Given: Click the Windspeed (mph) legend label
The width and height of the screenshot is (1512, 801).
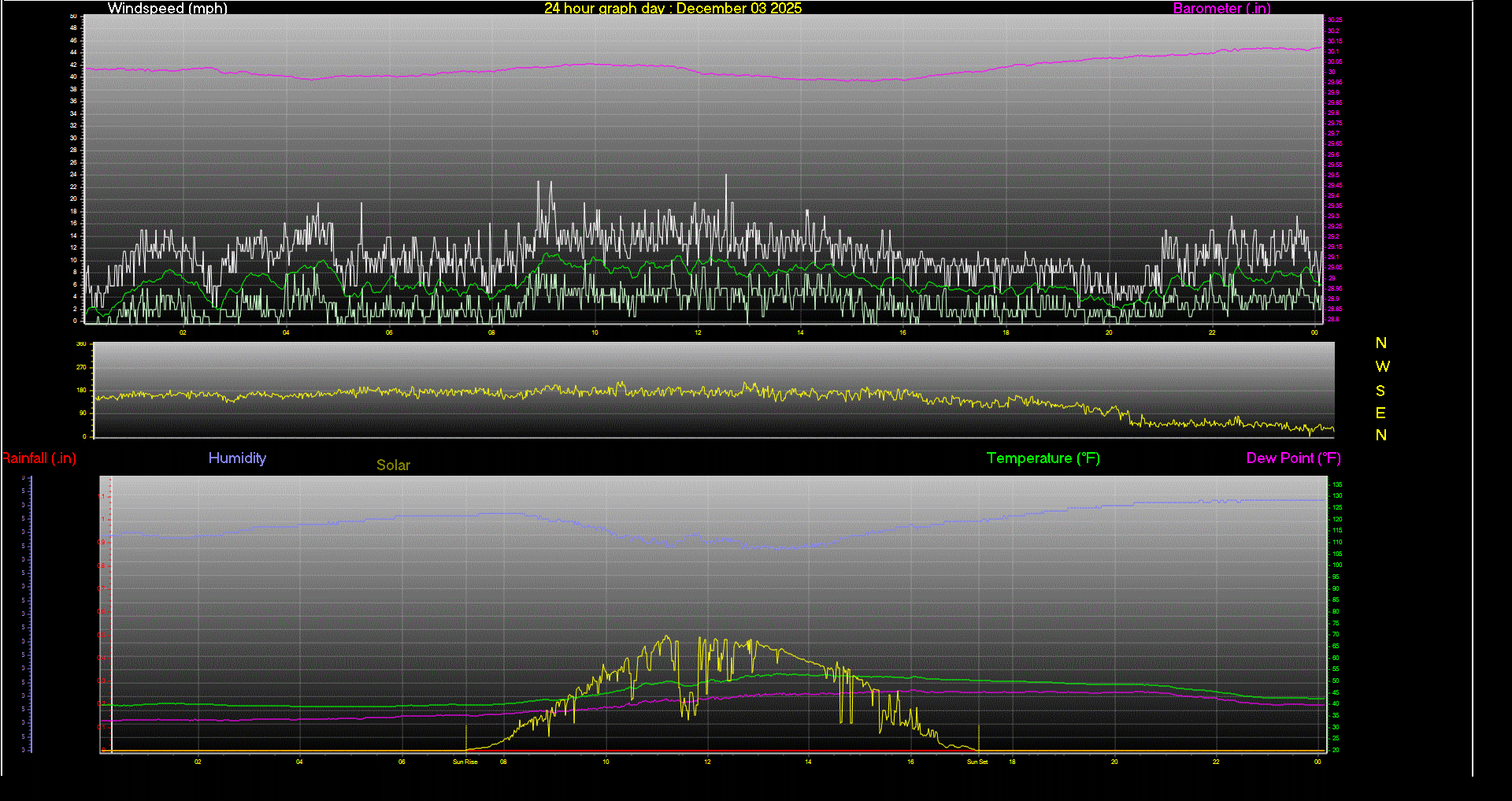Looking at the screenshot, I should tap(167, 9).
